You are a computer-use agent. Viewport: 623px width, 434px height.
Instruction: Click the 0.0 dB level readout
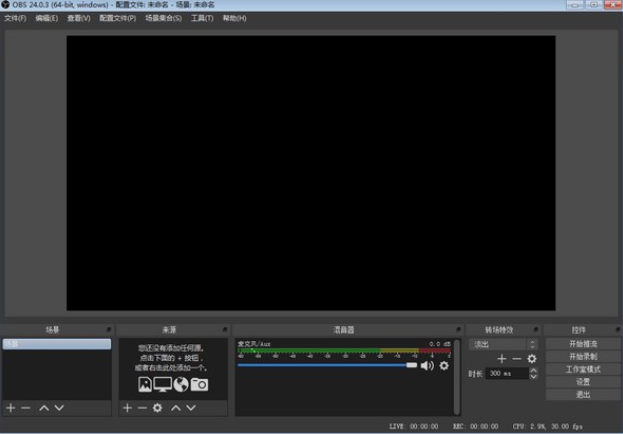(440, 344)
